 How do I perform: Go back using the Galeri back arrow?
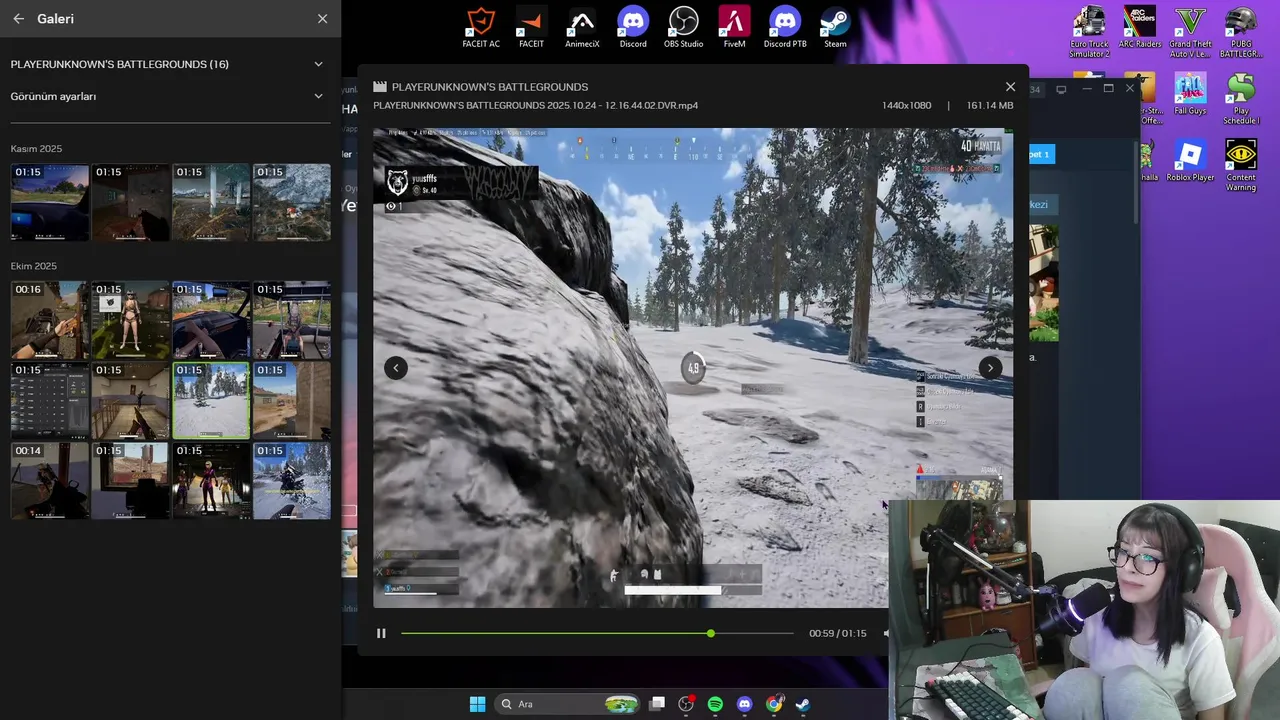[x=18, y=18]
